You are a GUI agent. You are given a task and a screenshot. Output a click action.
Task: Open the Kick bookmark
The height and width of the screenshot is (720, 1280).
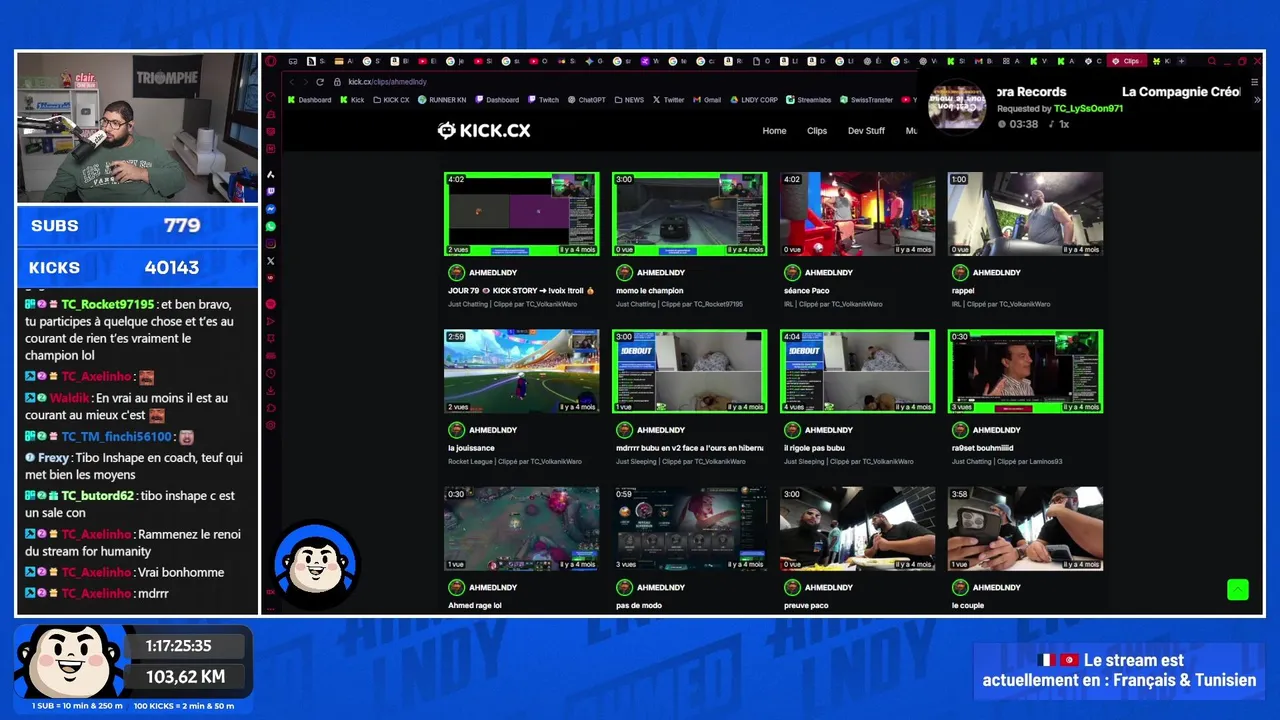click(x=352, y=100)
